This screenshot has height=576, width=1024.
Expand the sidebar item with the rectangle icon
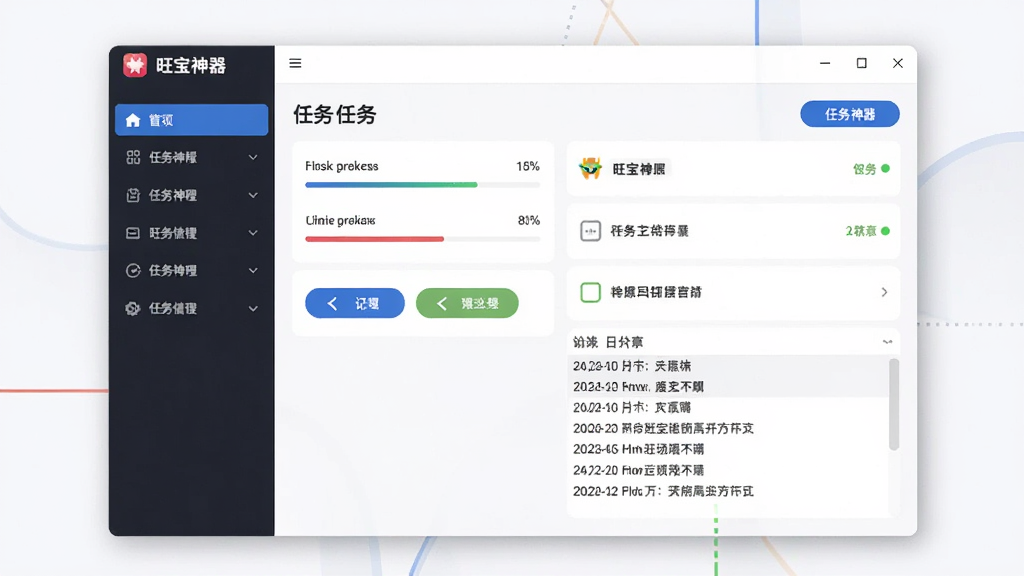point(253,233)
